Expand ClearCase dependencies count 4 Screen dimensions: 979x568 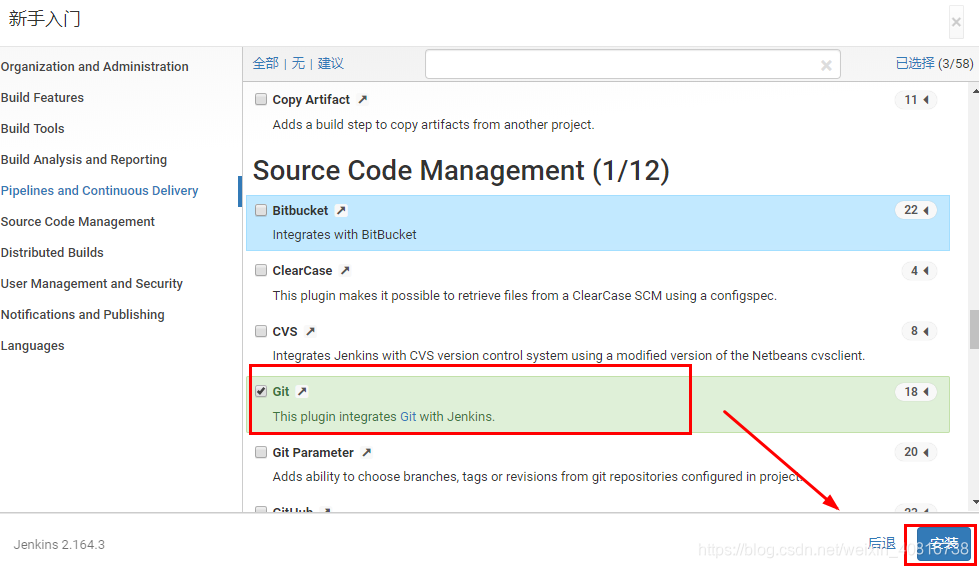click(919, 270)
